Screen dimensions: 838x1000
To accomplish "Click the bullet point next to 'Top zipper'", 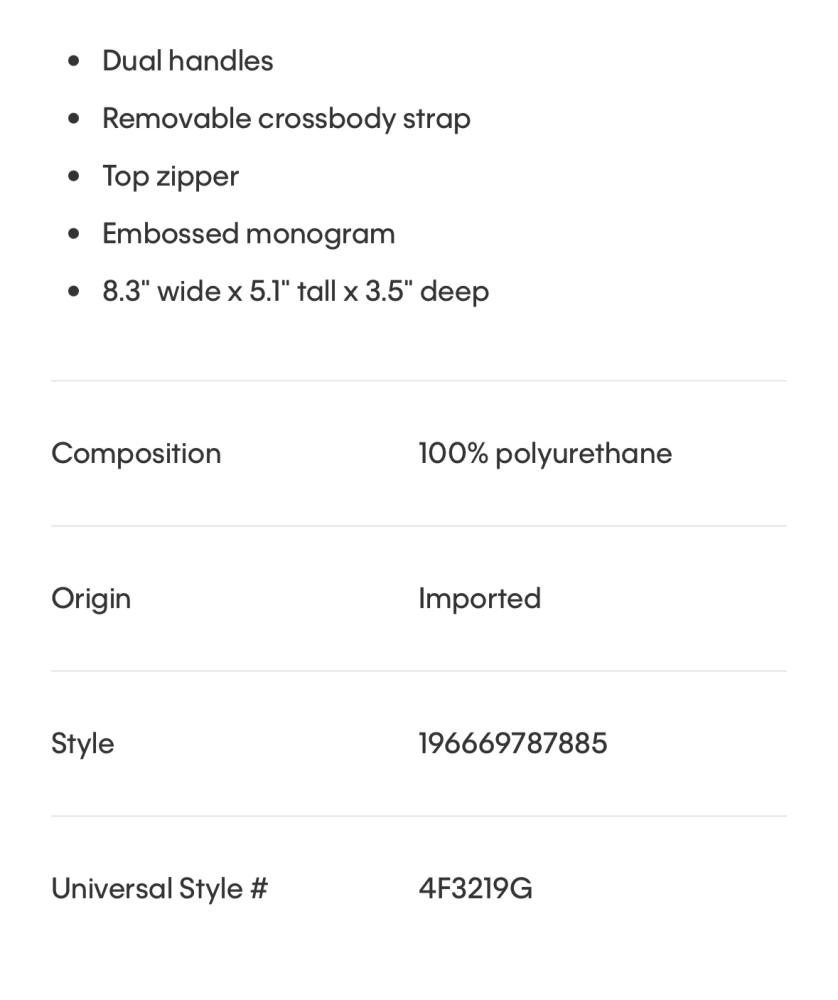I will (74, 177).
